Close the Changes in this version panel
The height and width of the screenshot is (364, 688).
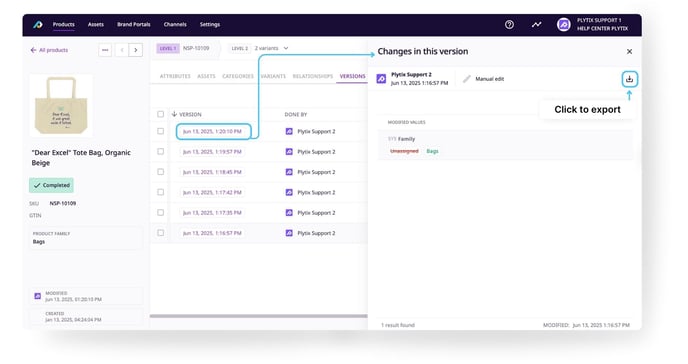pos(629,52)
